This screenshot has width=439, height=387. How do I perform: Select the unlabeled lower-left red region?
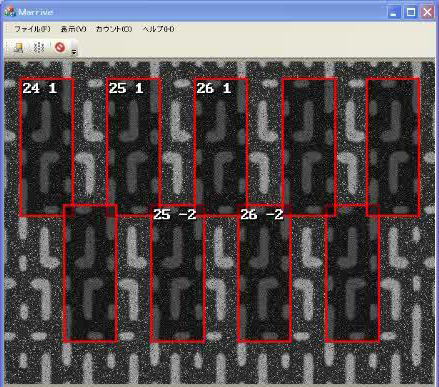[x=90, y=274]
